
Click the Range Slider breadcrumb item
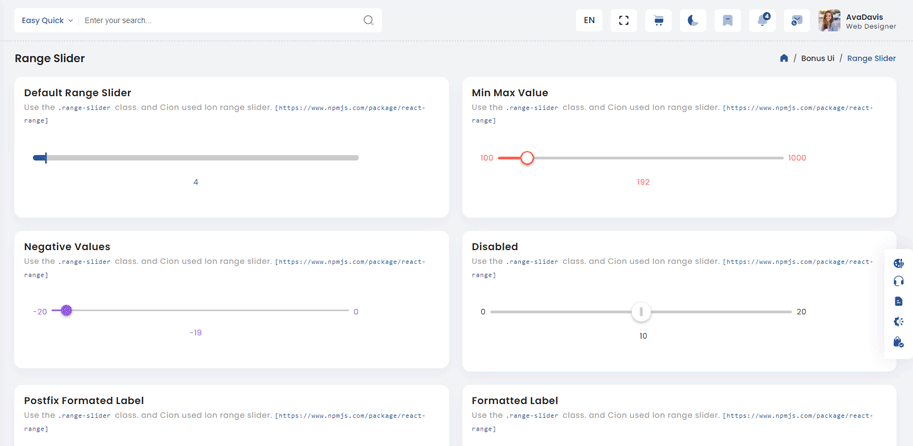point(871,59)
